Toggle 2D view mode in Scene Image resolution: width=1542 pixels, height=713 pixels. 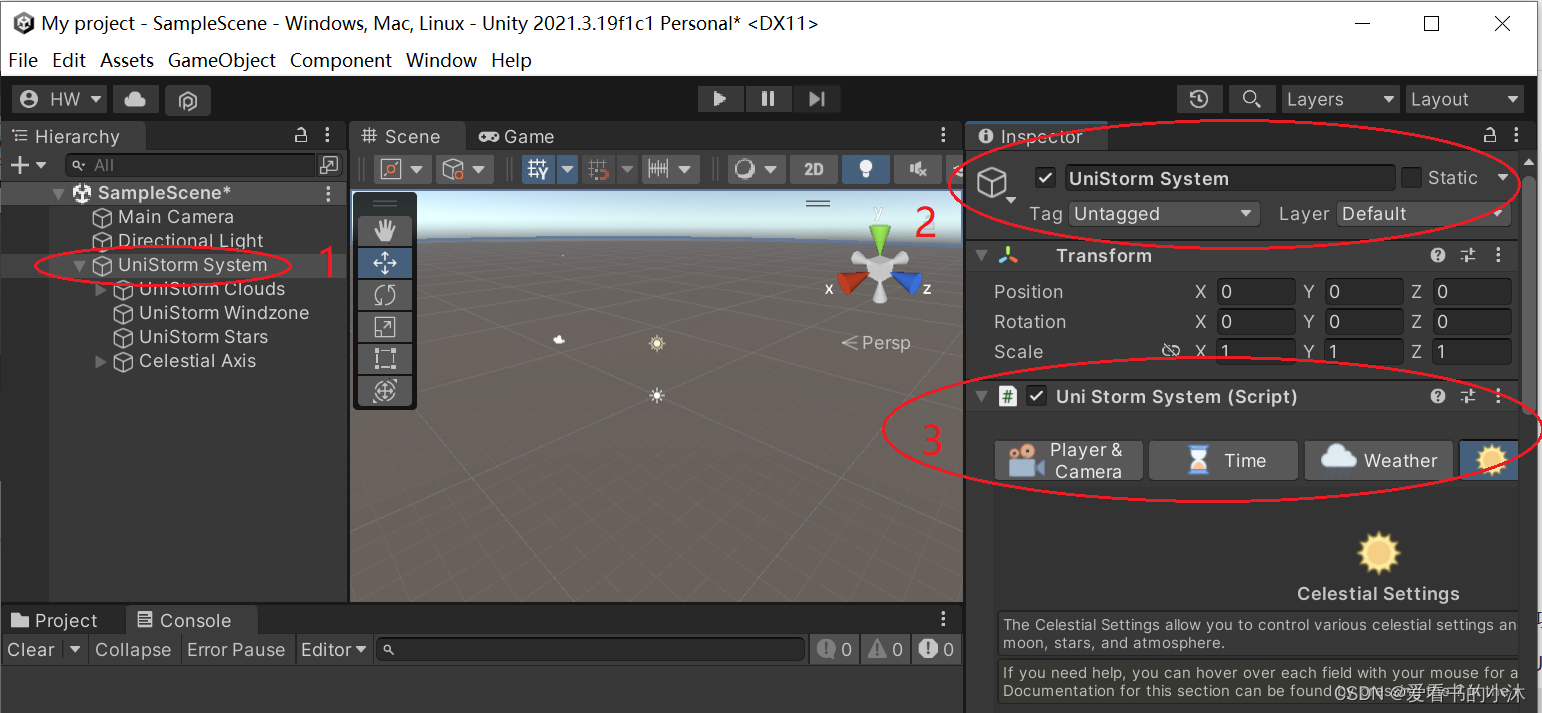pos(814,169)
